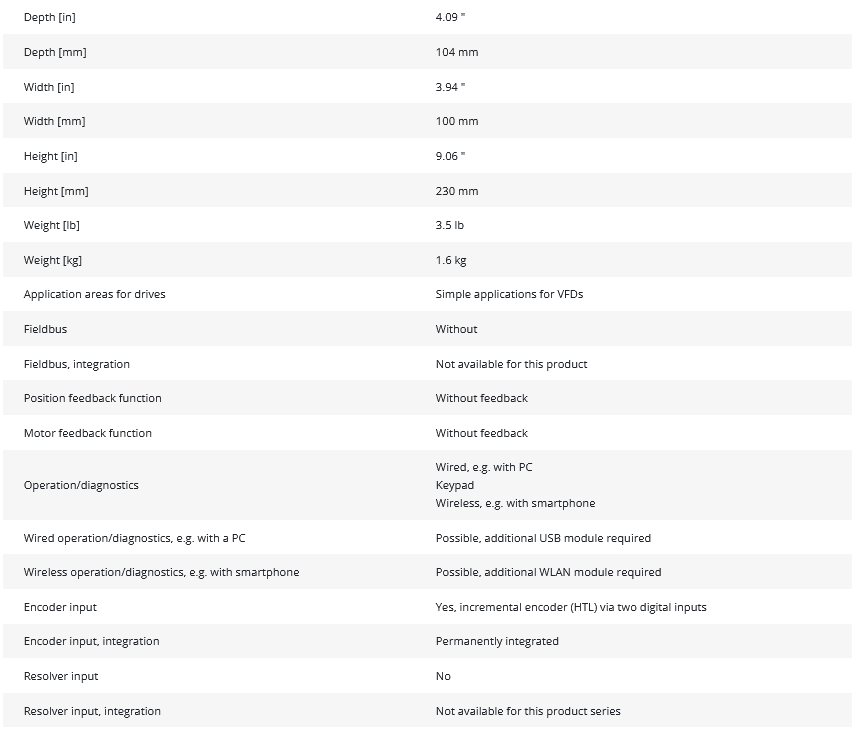The image size is (857, 732).
Task: Click the "3.5 lb" weight value
Action: [x=450, y=225]
